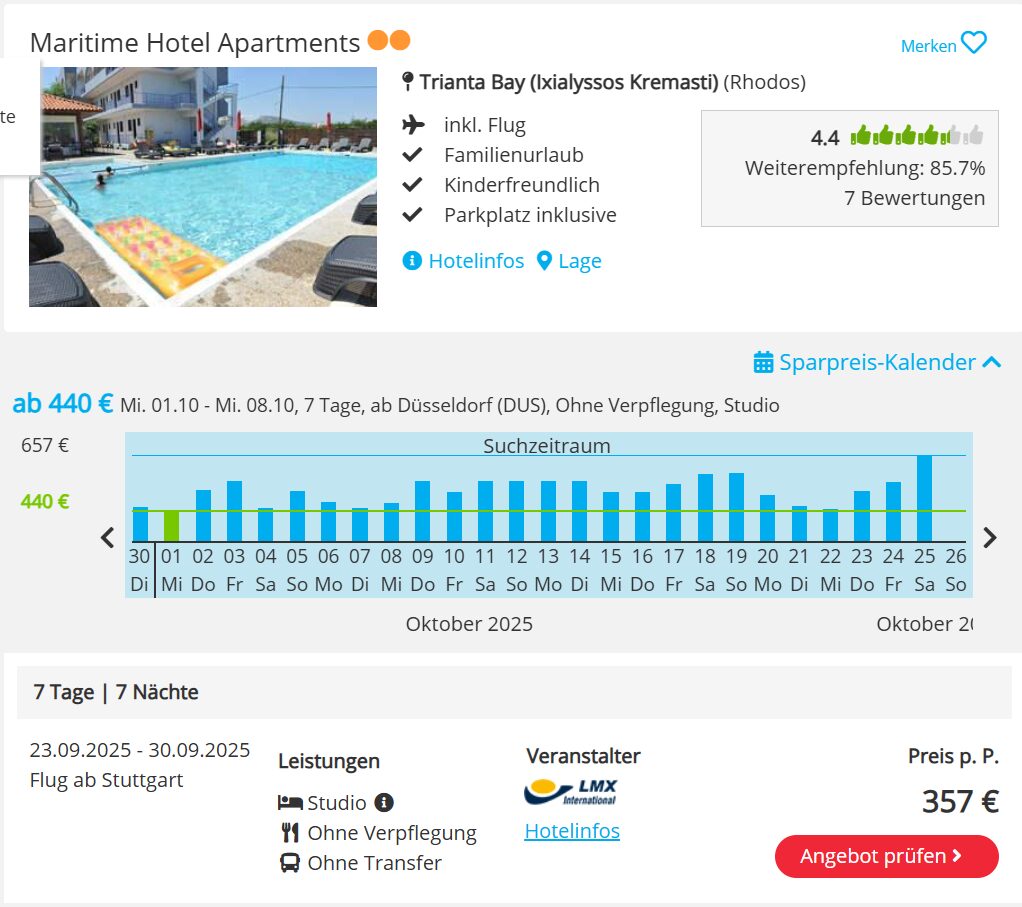Go to previous dates with left arrow
Viewport: 1022px width, 907px height.
point(108,538)
